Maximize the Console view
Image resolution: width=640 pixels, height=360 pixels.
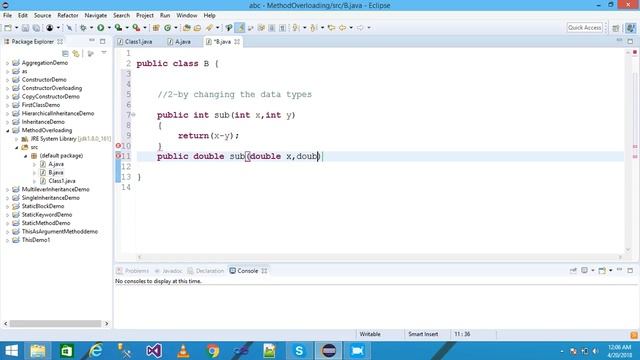click(x=630, y=270)
